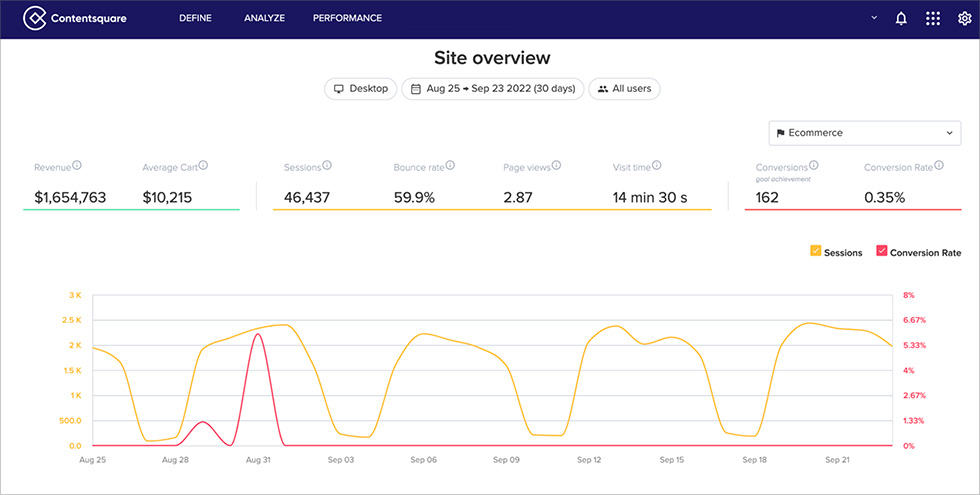Image resolution: width=980 pixels, height=495 pixels.
Task: Click the 162 conversions value
Action: pyautogui.click(x=767, y=198)
